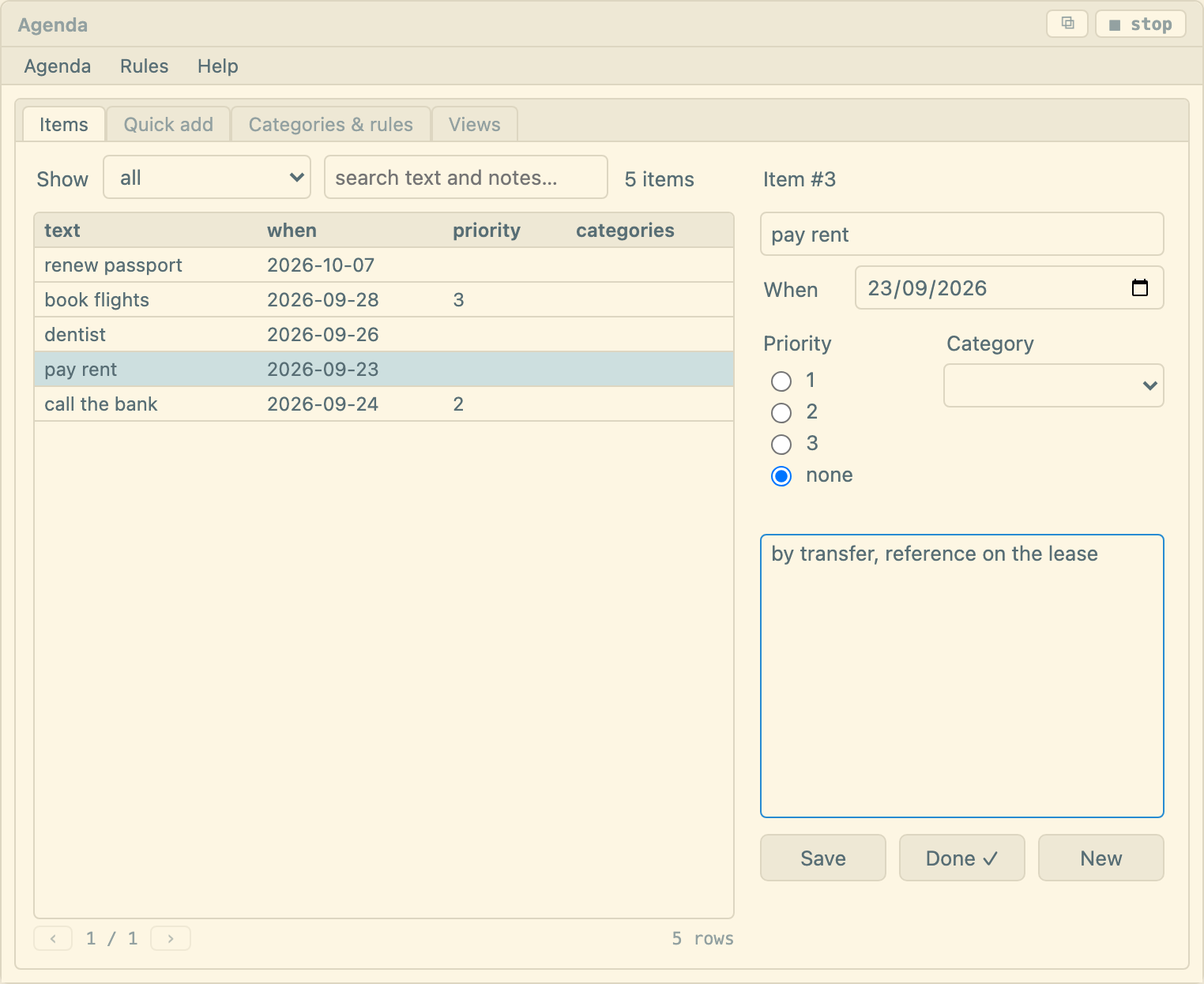
Task: Select priority 1 radio button
Action: point(781,381)
